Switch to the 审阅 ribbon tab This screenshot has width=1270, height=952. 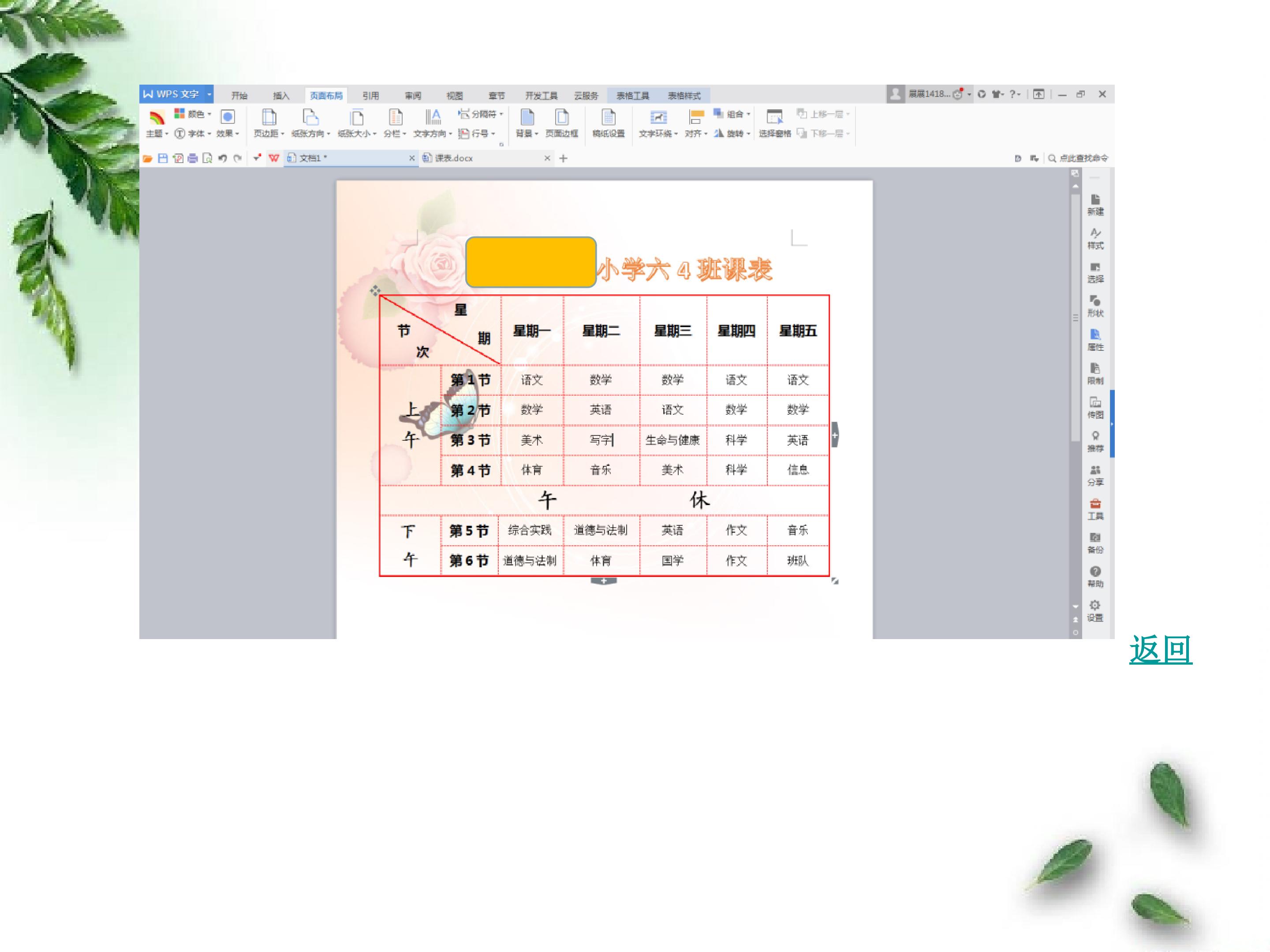(413, 96)
